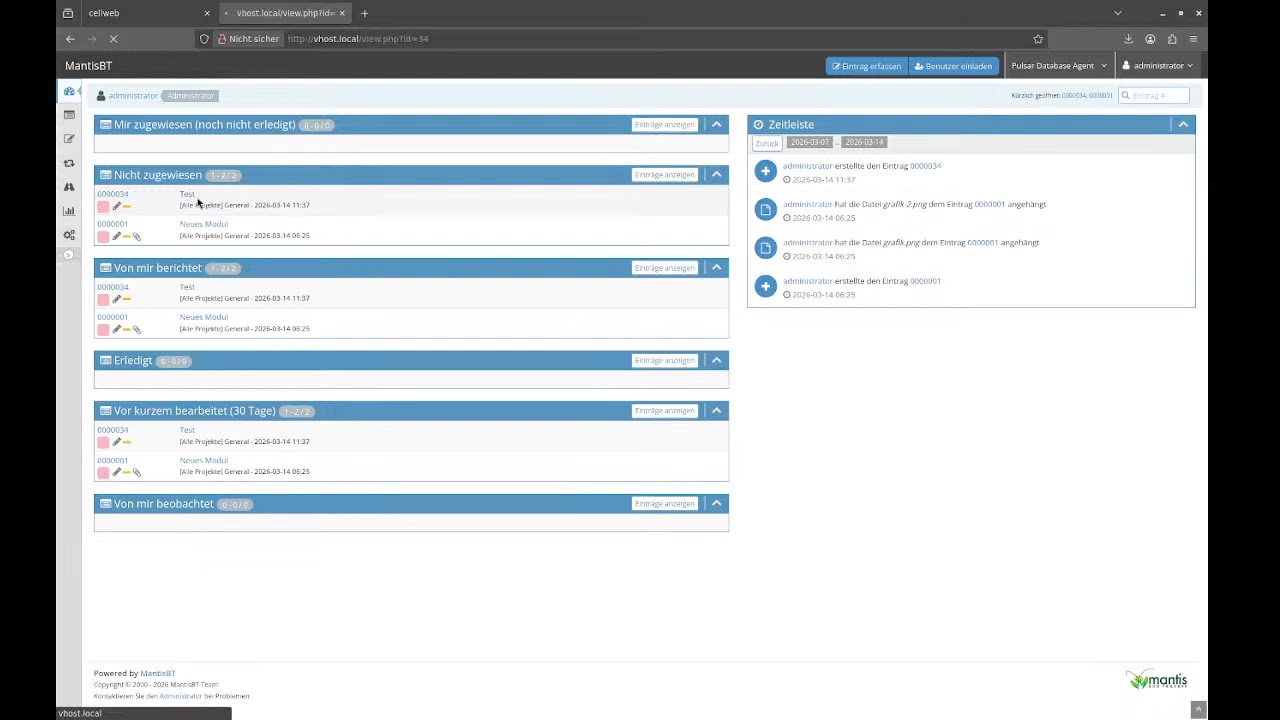Click attachment paperclip for 0000001 under Nicht zugewiesen
The width and height of the screenshot is (1280, 720).
pyautogui.click(x=137, y=237)
